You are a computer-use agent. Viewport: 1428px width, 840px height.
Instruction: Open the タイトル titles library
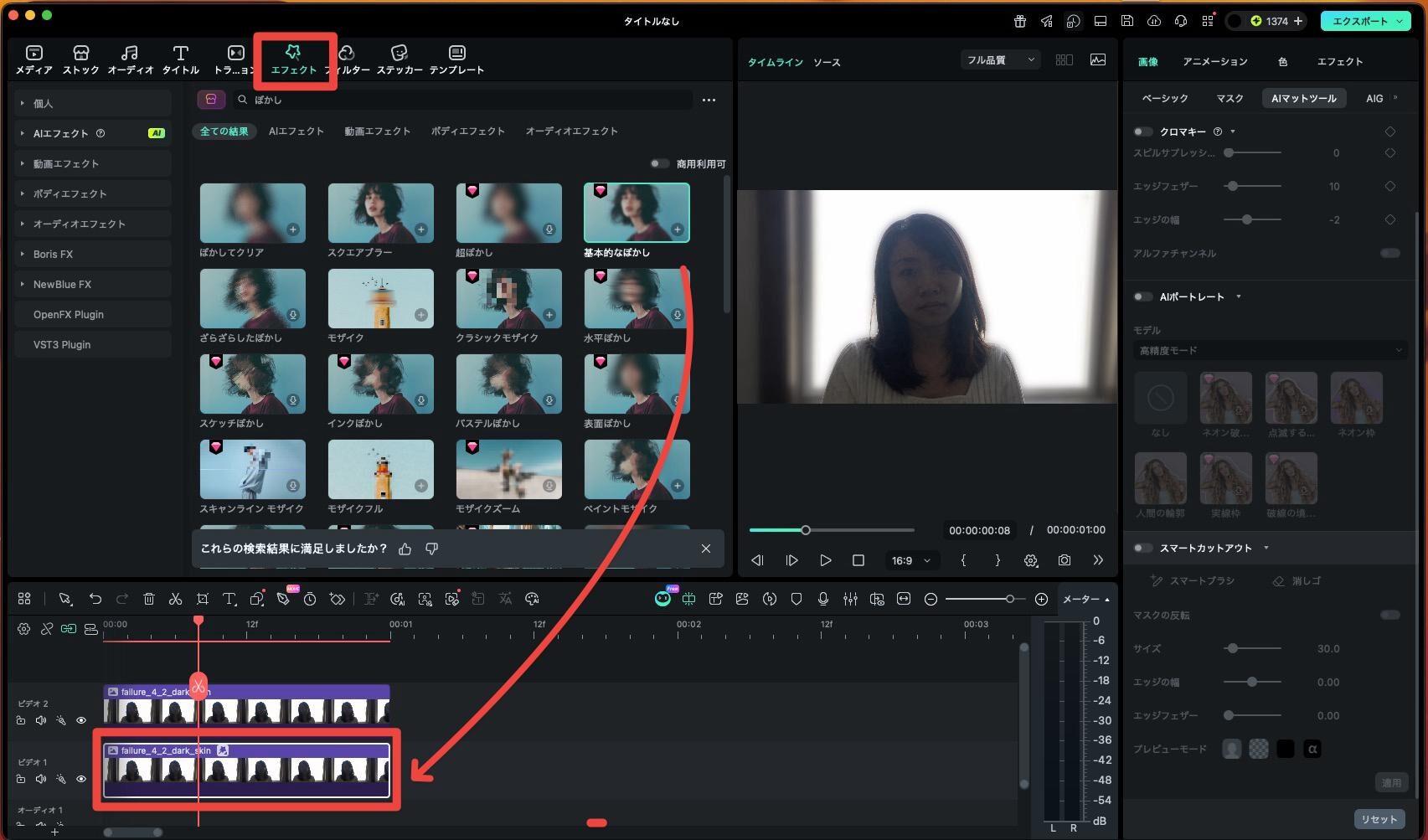point(180,60)
